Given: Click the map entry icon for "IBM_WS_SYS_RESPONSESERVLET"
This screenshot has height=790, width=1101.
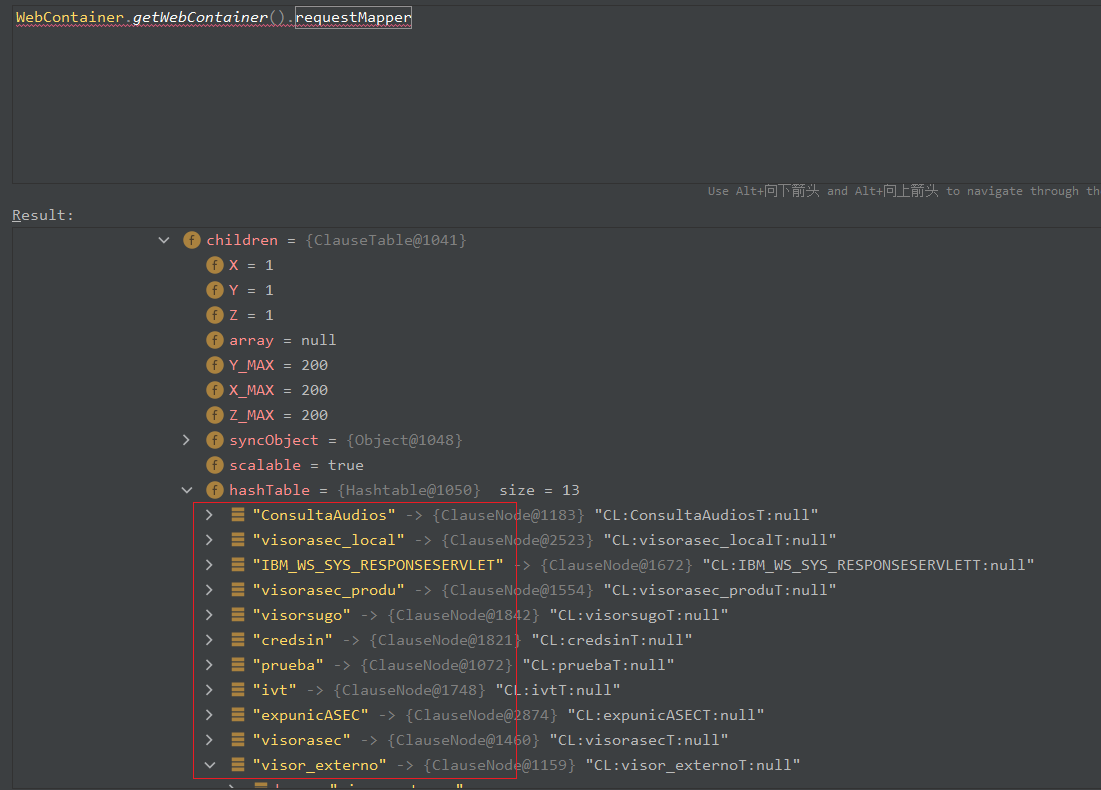Looking at the screenshot, I should coord(238,565).
